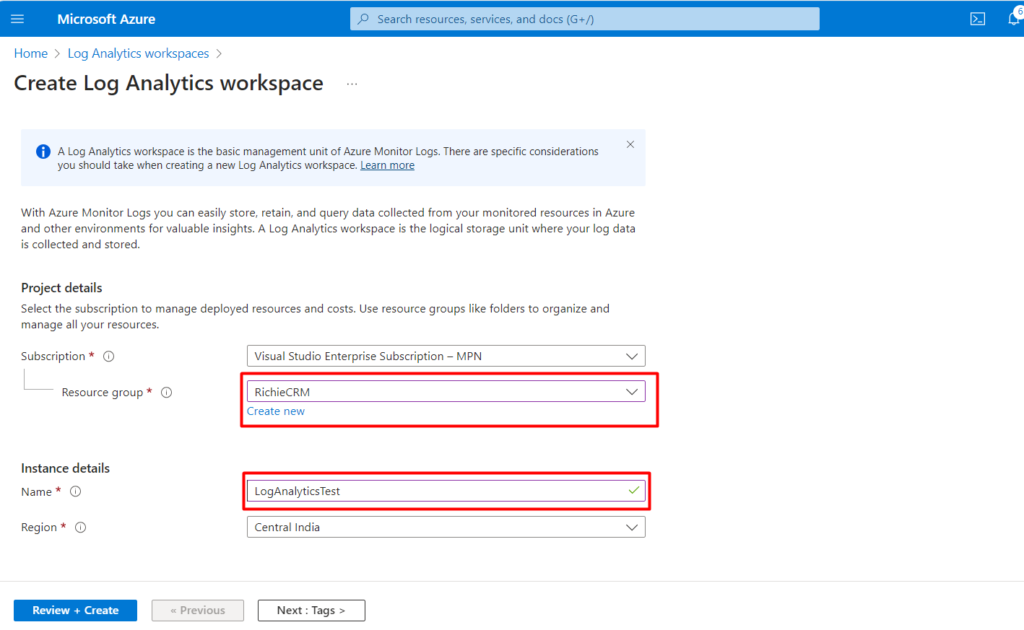Click the Create Log Analytics workspace page title
The width and height of the screenshot is (1024, 630).
168,84
